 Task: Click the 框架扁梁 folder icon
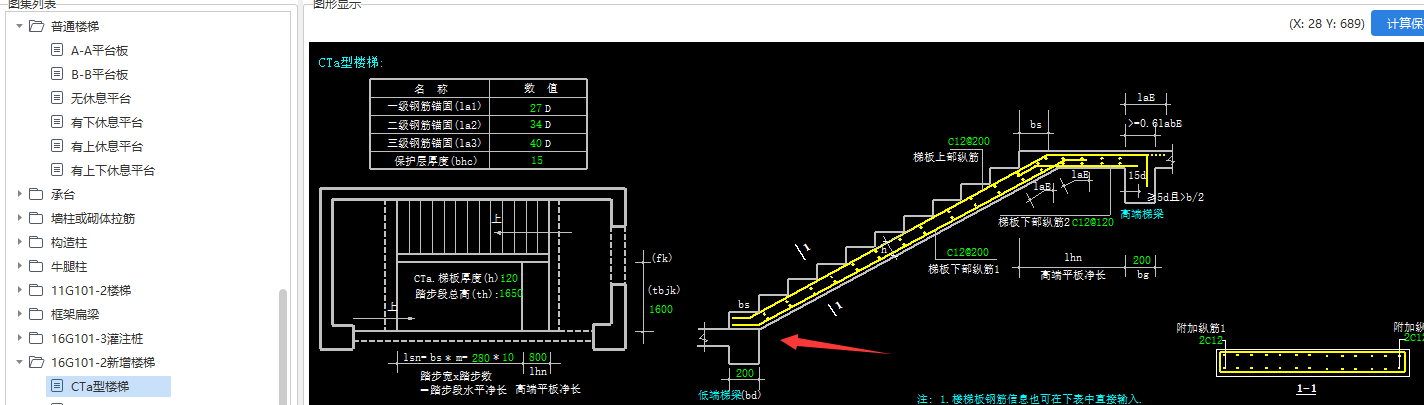pos(36,314)
